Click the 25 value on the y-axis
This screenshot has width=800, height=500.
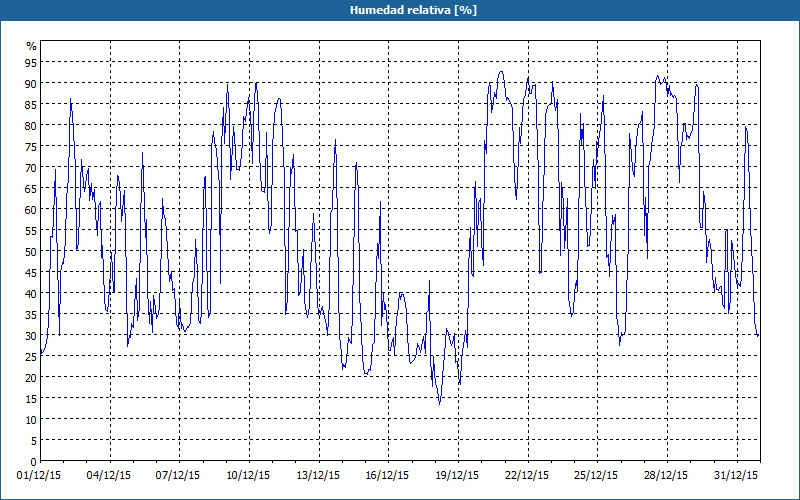tap(31, 357)
